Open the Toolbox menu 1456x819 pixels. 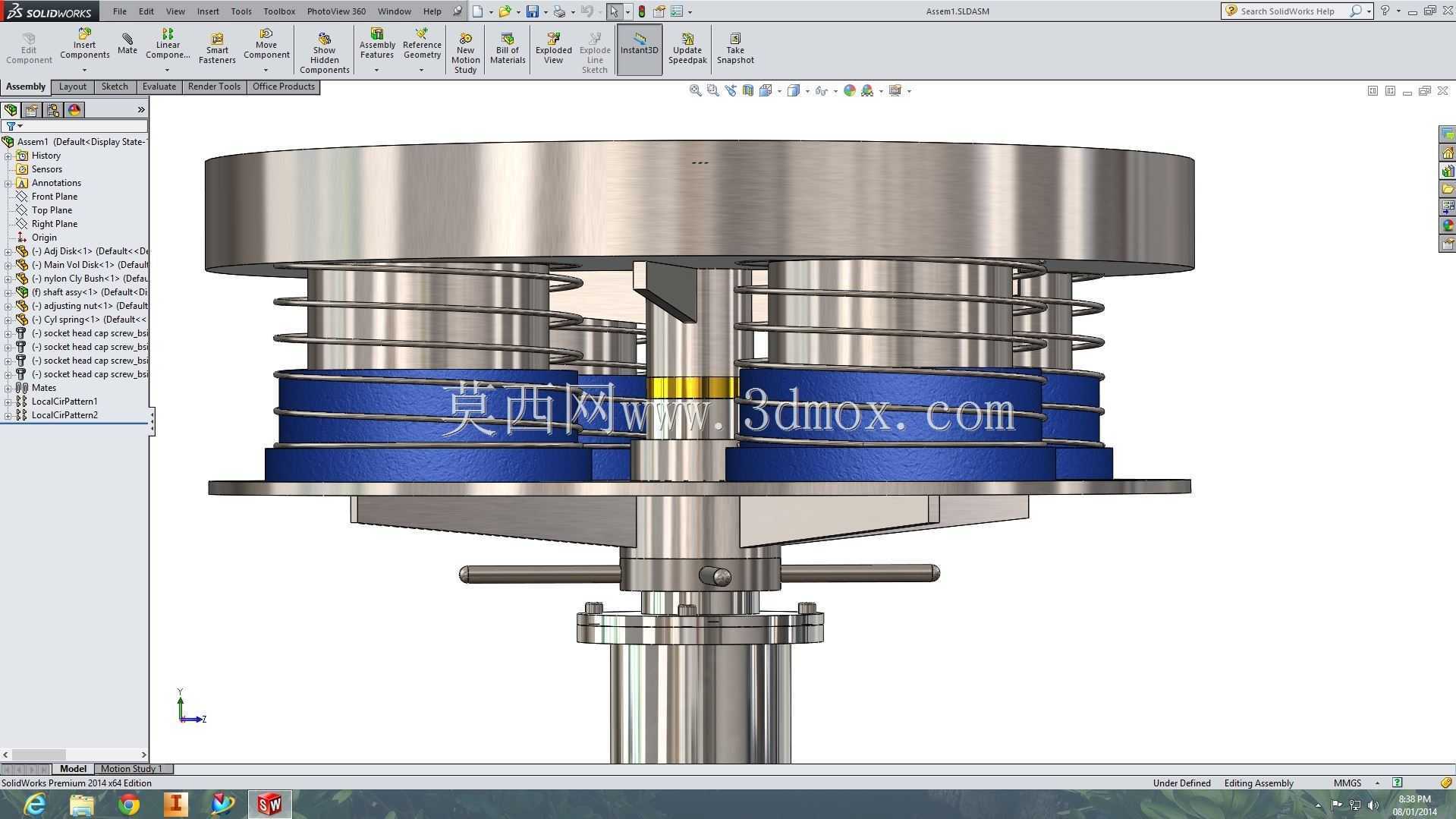pyautogui.click(x=279, y=11)
